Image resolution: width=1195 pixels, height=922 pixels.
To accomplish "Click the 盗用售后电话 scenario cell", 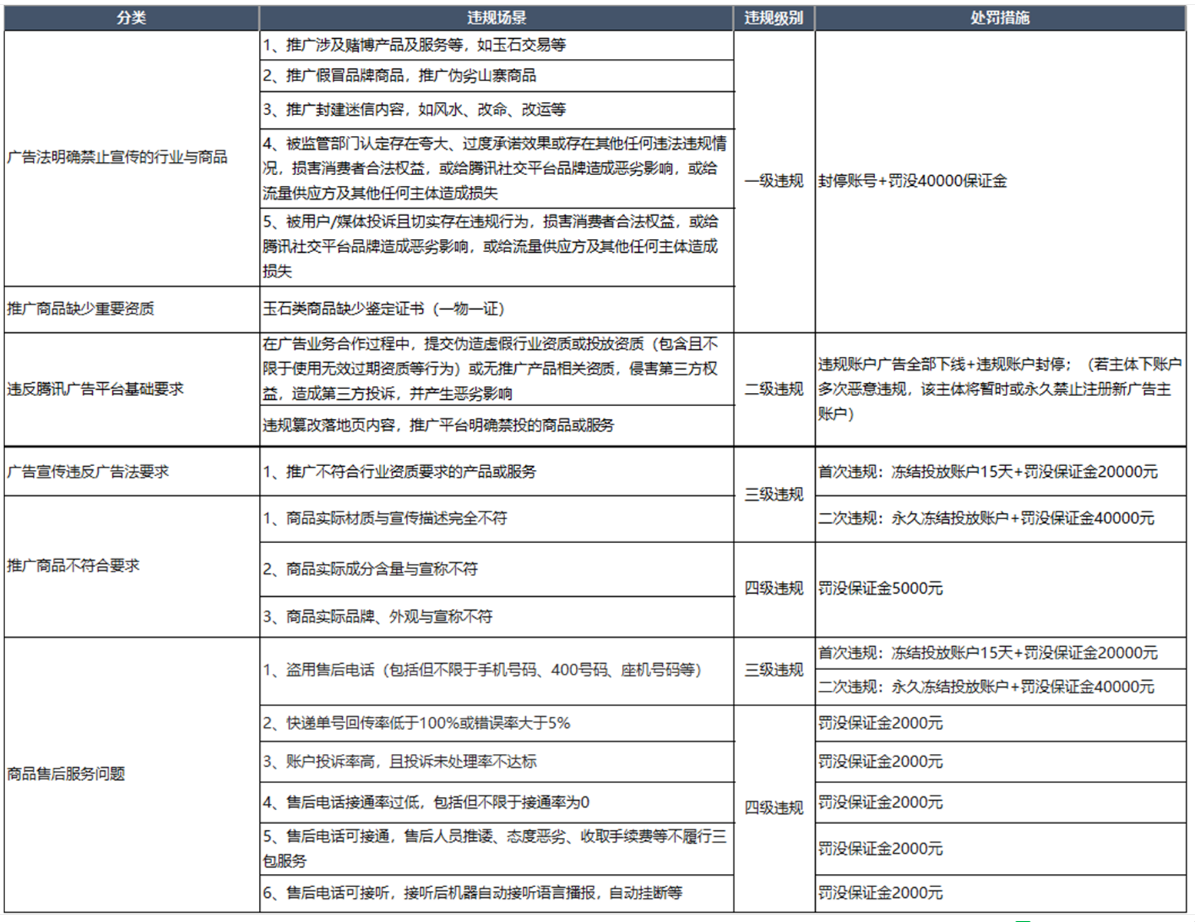I will 496,670.
